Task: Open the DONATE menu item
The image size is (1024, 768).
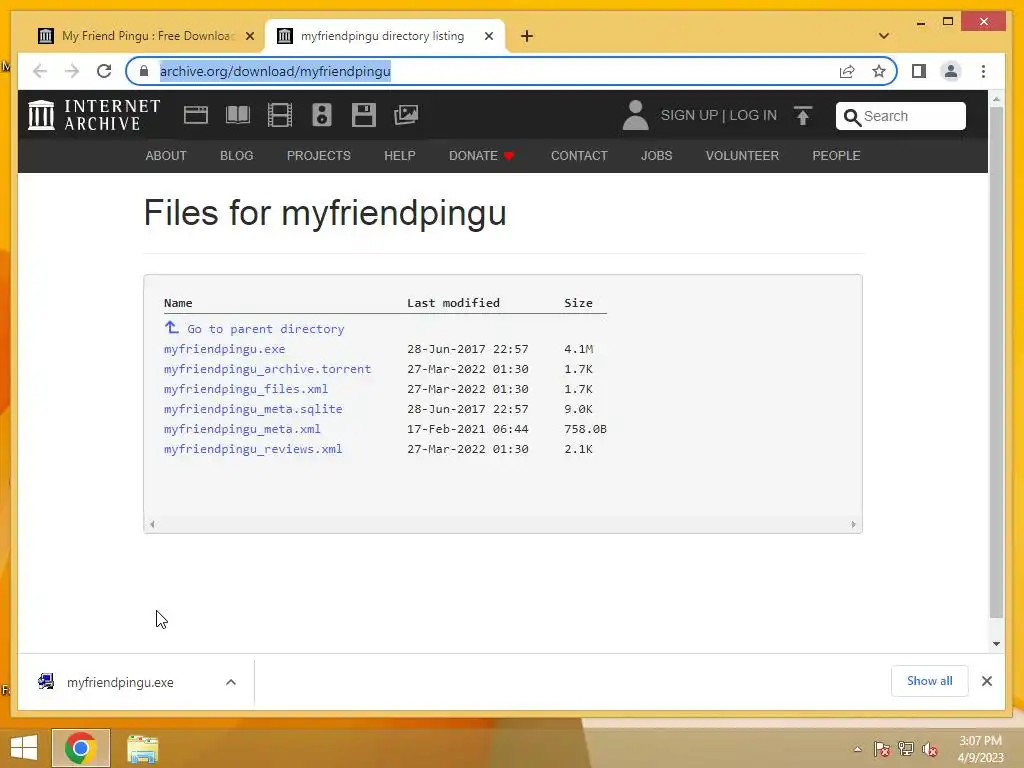Action: pyautogui.click(x=481, y=155)
